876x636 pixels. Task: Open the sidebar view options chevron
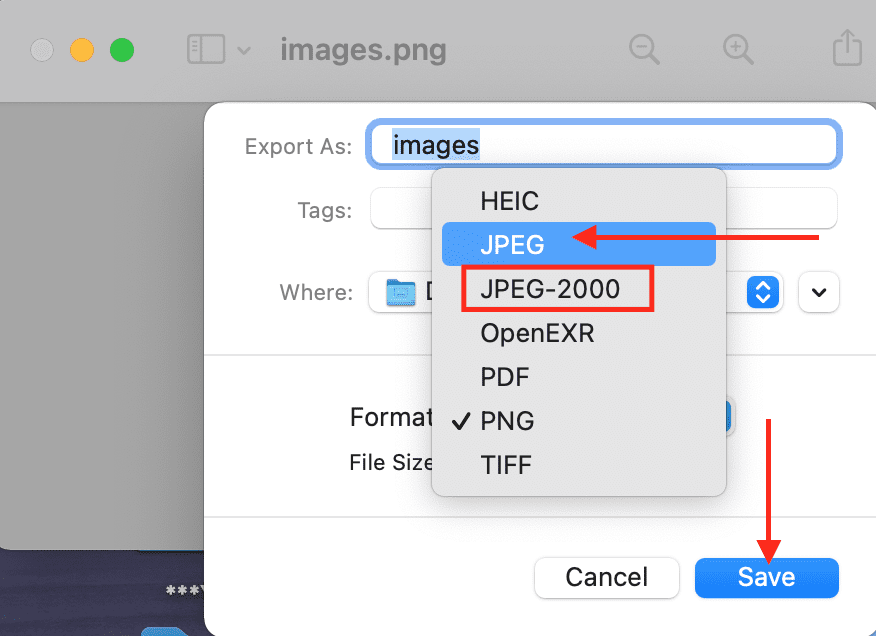click(x=243, y=50)
